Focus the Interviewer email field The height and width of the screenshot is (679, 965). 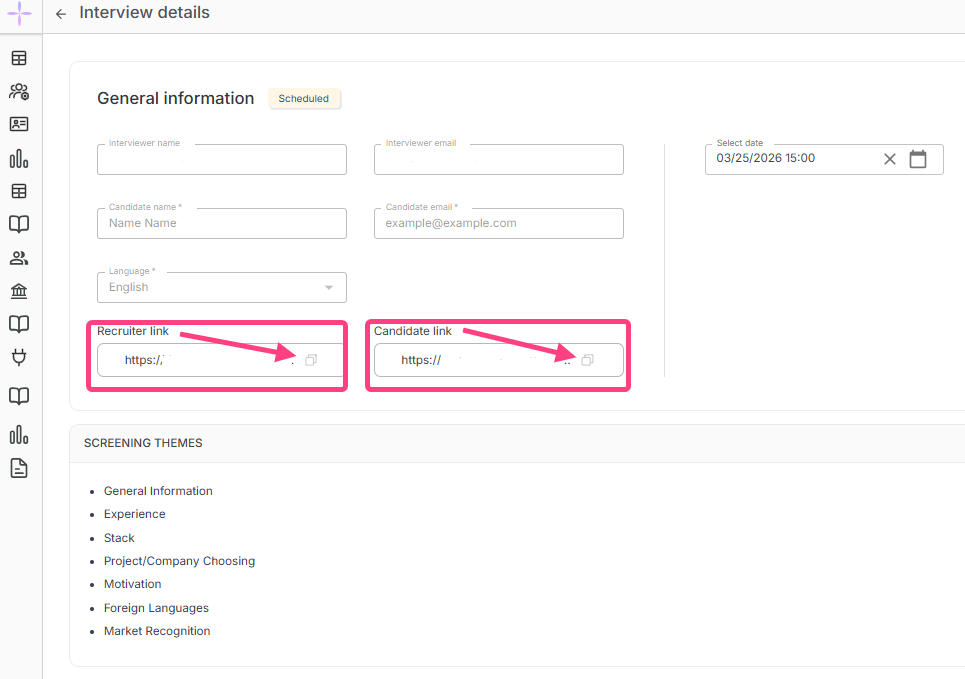tap(498, 160)
